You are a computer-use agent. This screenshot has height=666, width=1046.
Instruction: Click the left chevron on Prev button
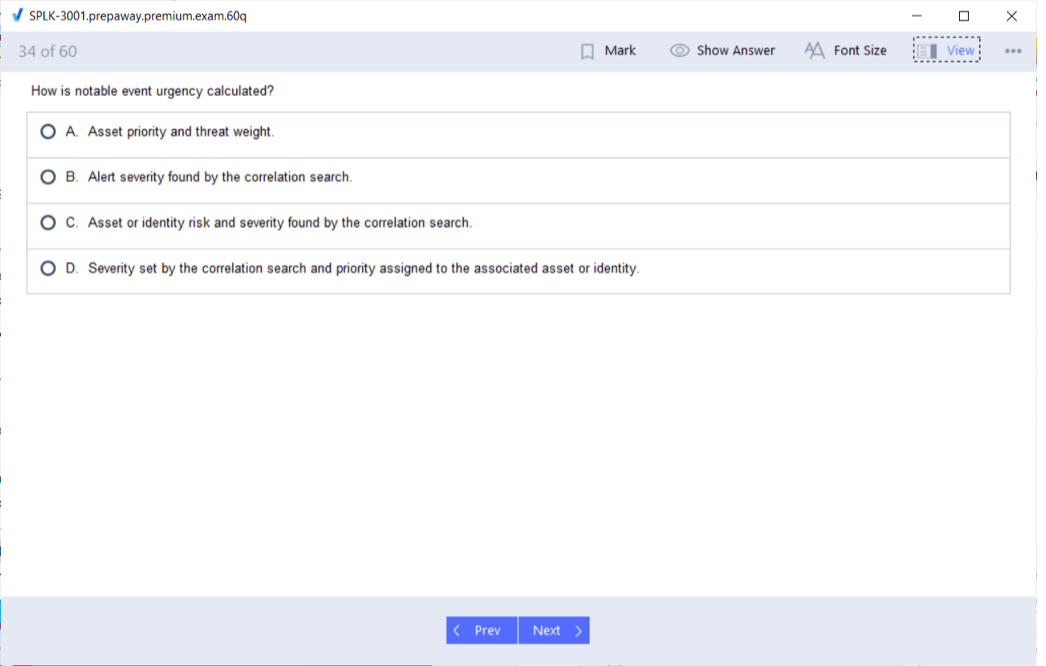point(457,631)
